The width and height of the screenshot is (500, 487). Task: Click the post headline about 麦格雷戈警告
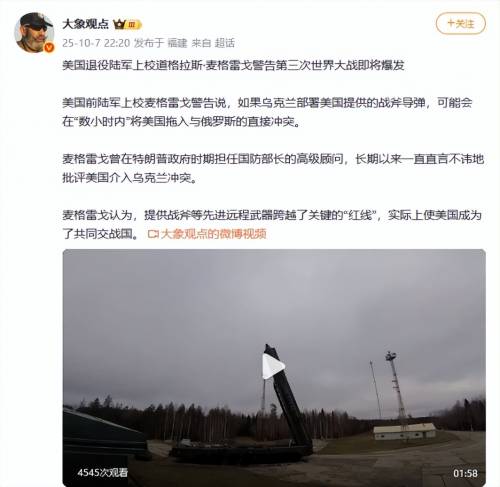pos(233,65)
